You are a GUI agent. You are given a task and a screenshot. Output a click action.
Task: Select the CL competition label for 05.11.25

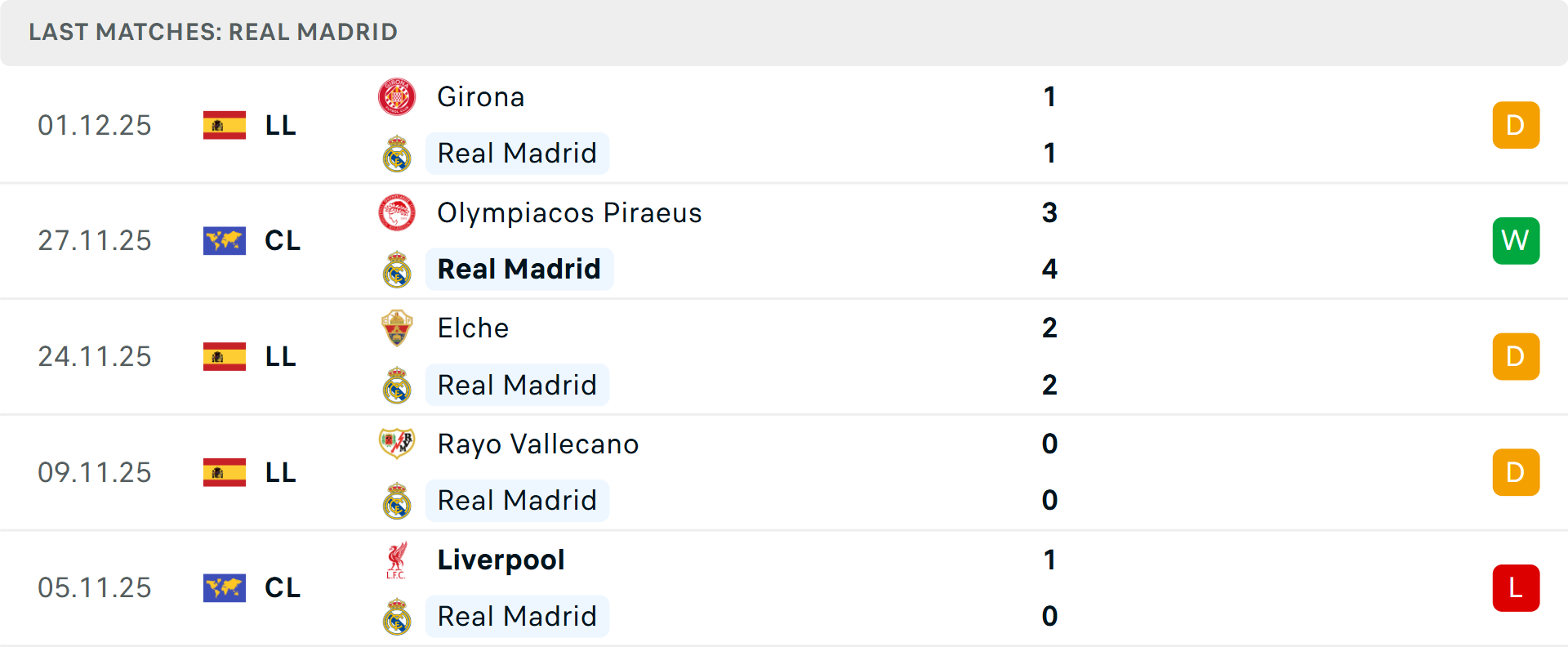point(282,587)
